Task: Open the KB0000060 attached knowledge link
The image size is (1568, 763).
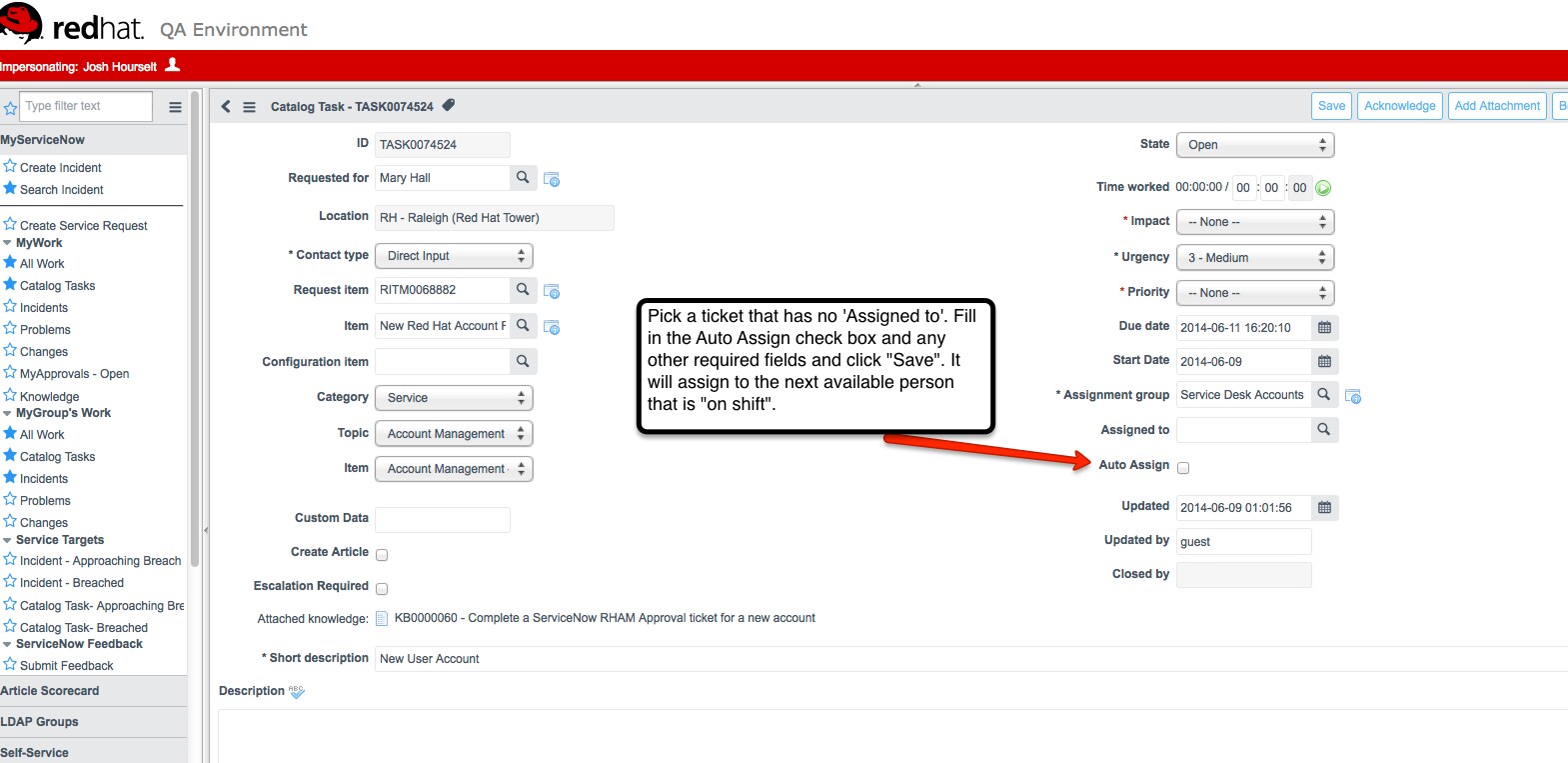Action: [x=605, y=618]
